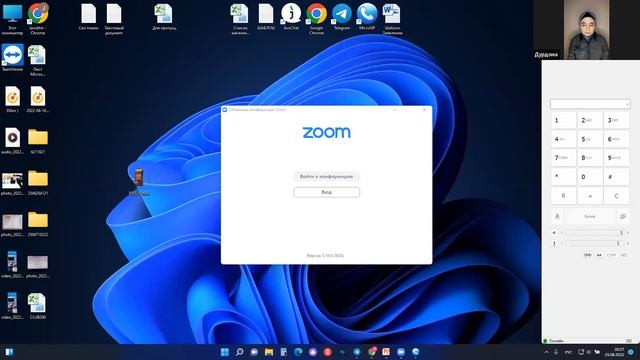
Task: Open the dialer number combo box dropdown arrow
Action: pos(627,104)
